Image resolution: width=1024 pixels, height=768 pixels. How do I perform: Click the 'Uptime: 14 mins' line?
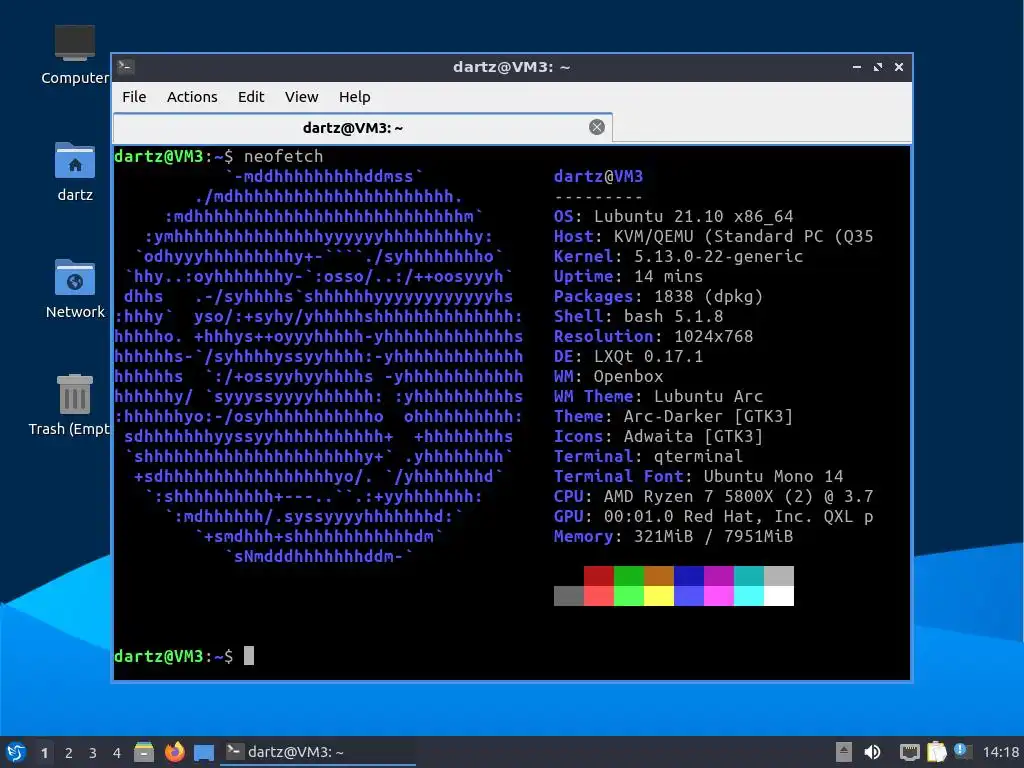pyautogui.click(x=628, y=276)
